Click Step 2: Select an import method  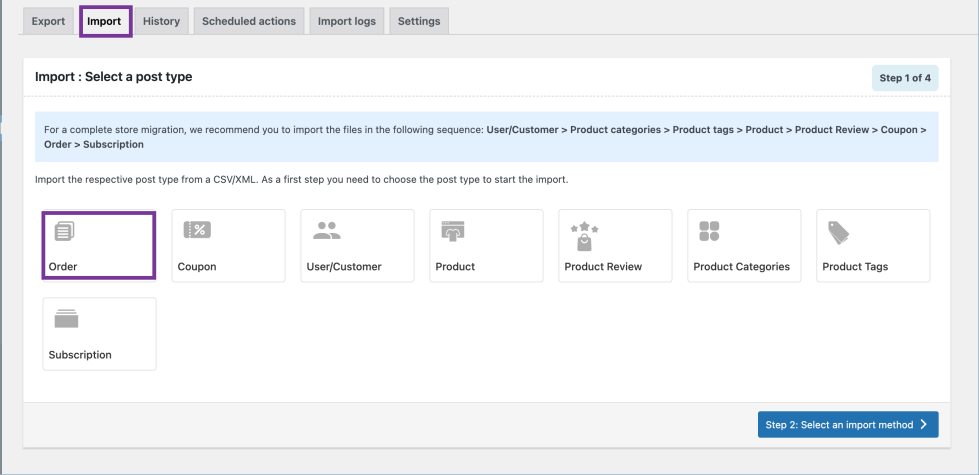[x=847, y=425]
